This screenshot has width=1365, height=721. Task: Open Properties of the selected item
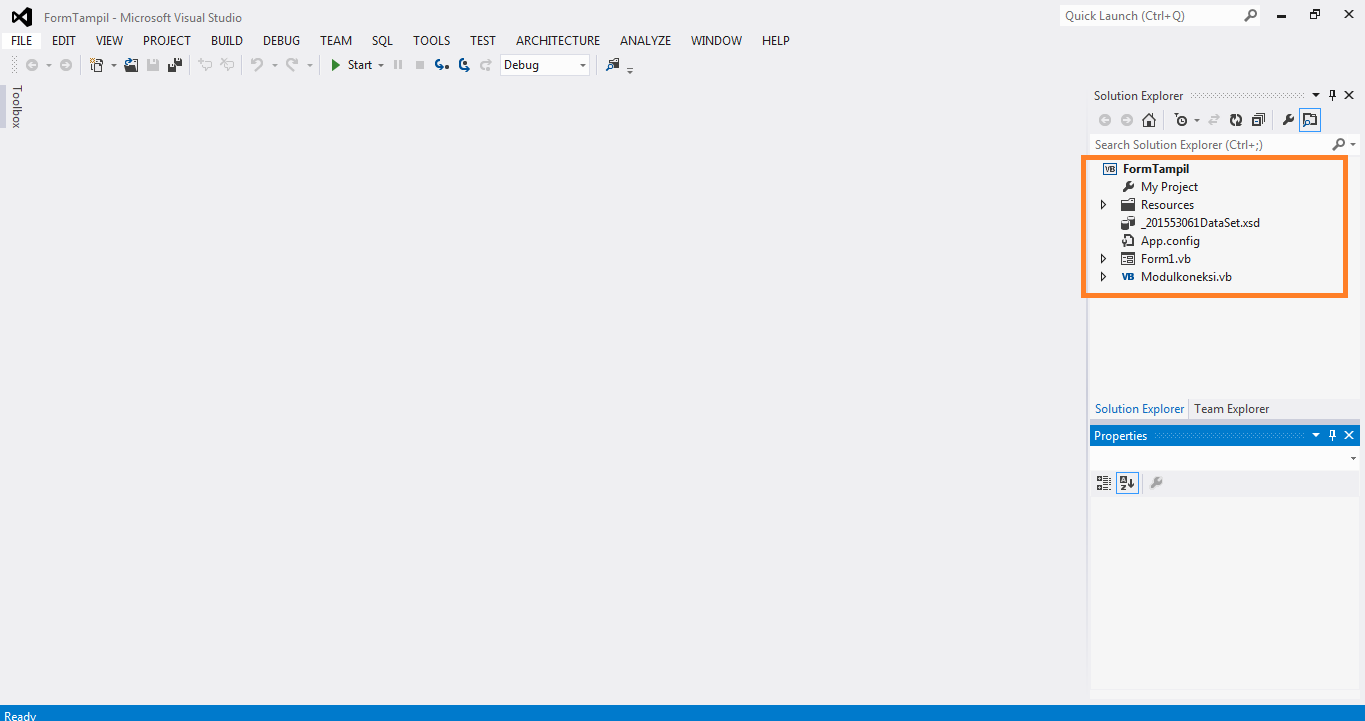point(1288,119)
